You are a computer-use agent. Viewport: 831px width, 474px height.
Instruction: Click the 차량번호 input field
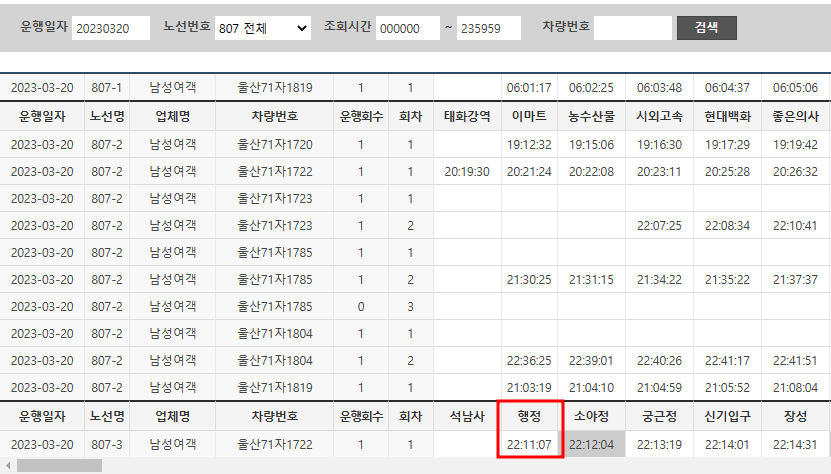point(632,29)
